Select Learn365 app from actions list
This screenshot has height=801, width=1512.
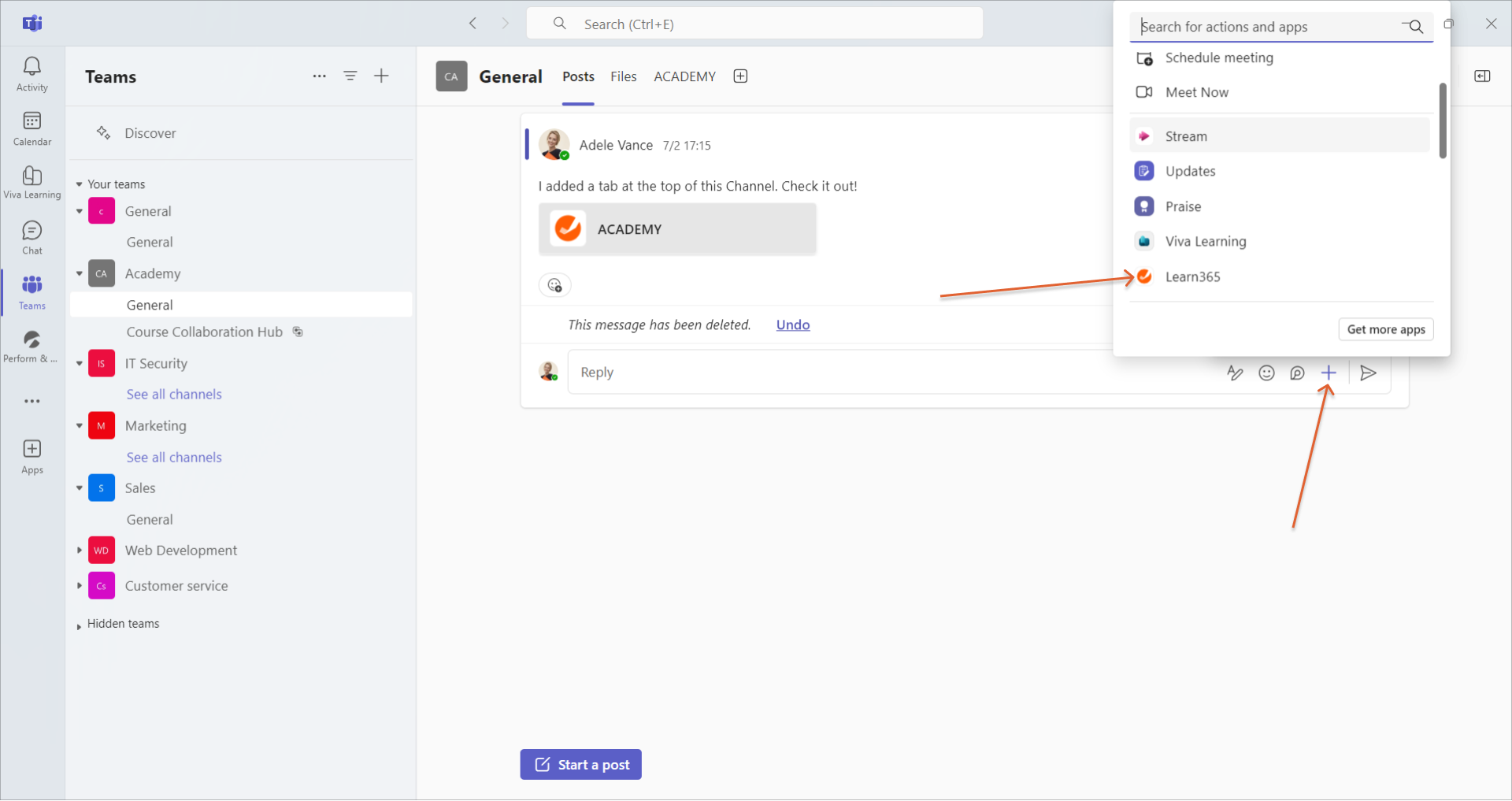pos(1192,276)
